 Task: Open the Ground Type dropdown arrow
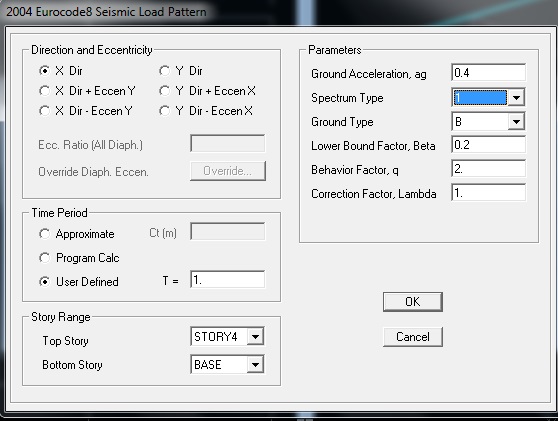pyautogui.click(x=516, y=122)
